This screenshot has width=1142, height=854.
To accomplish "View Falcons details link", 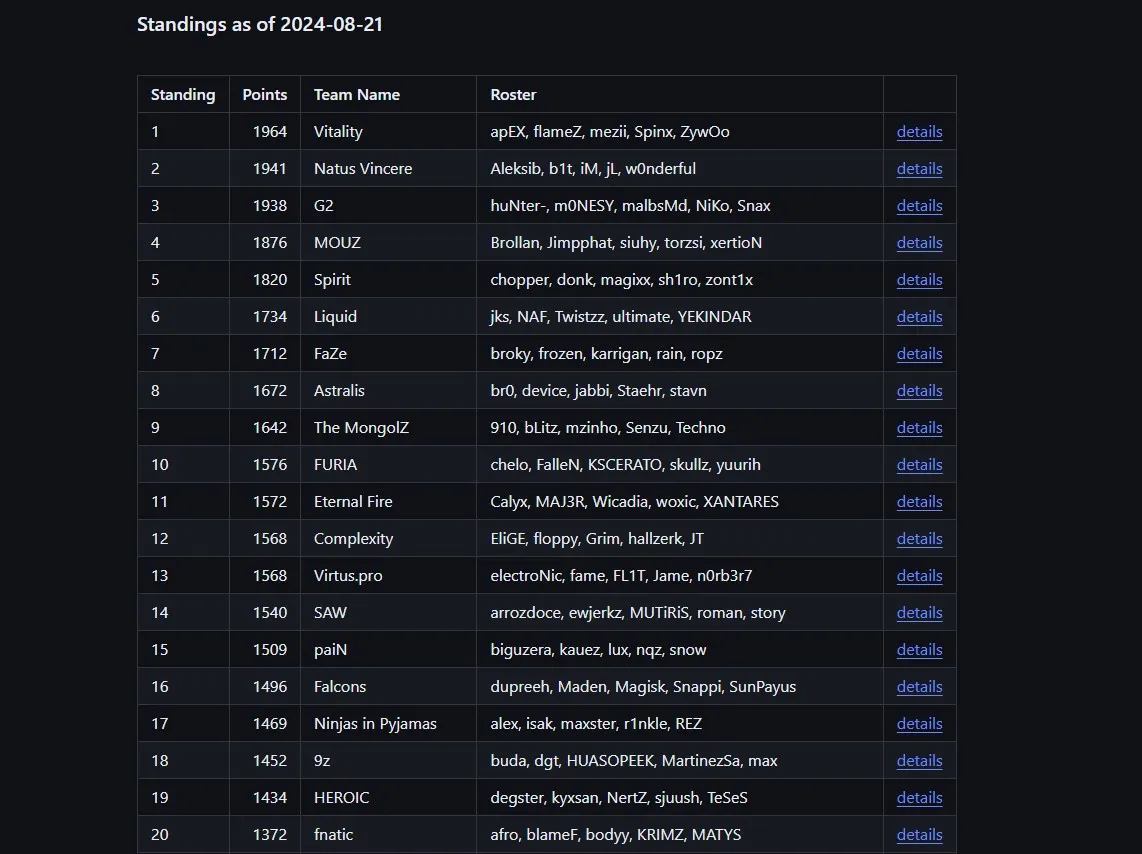I will tap(919, 687).
